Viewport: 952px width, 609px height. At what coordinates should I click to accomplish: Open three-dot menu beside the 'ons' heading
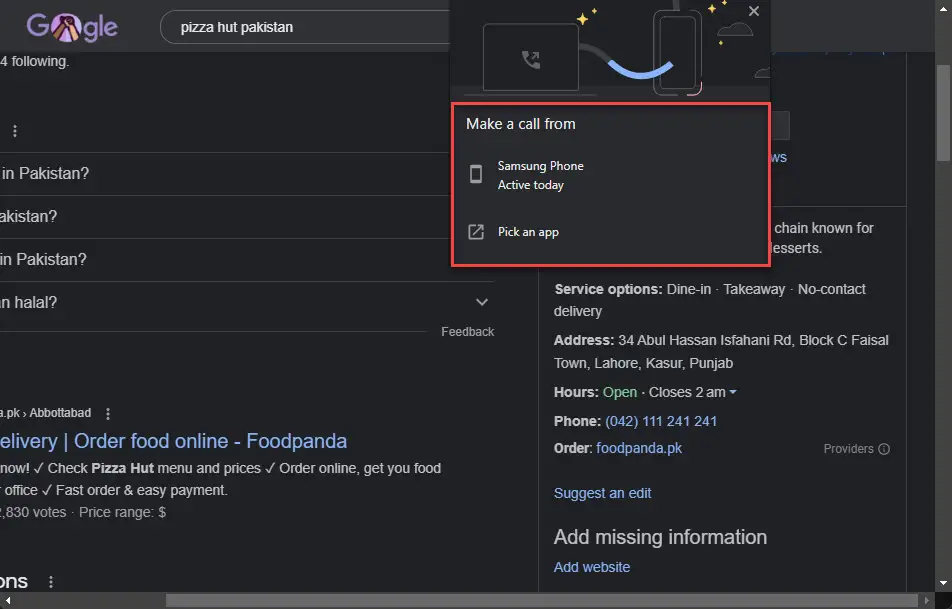[x=51, y=582]
